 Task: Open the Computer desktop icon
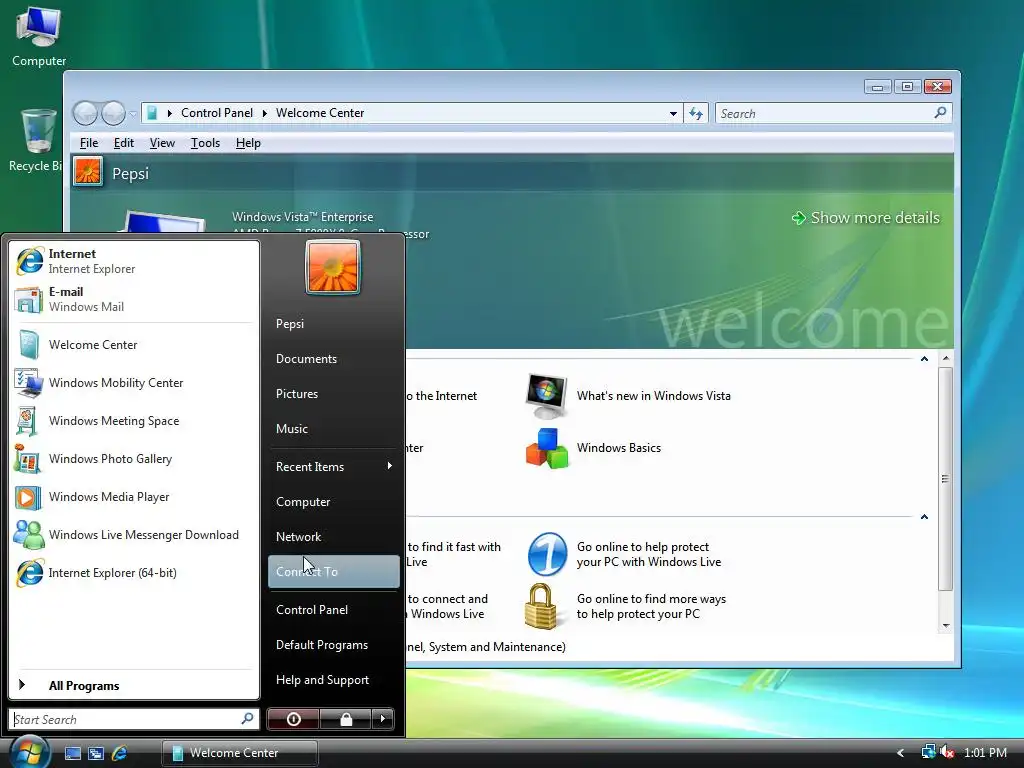tap(39, 35)
